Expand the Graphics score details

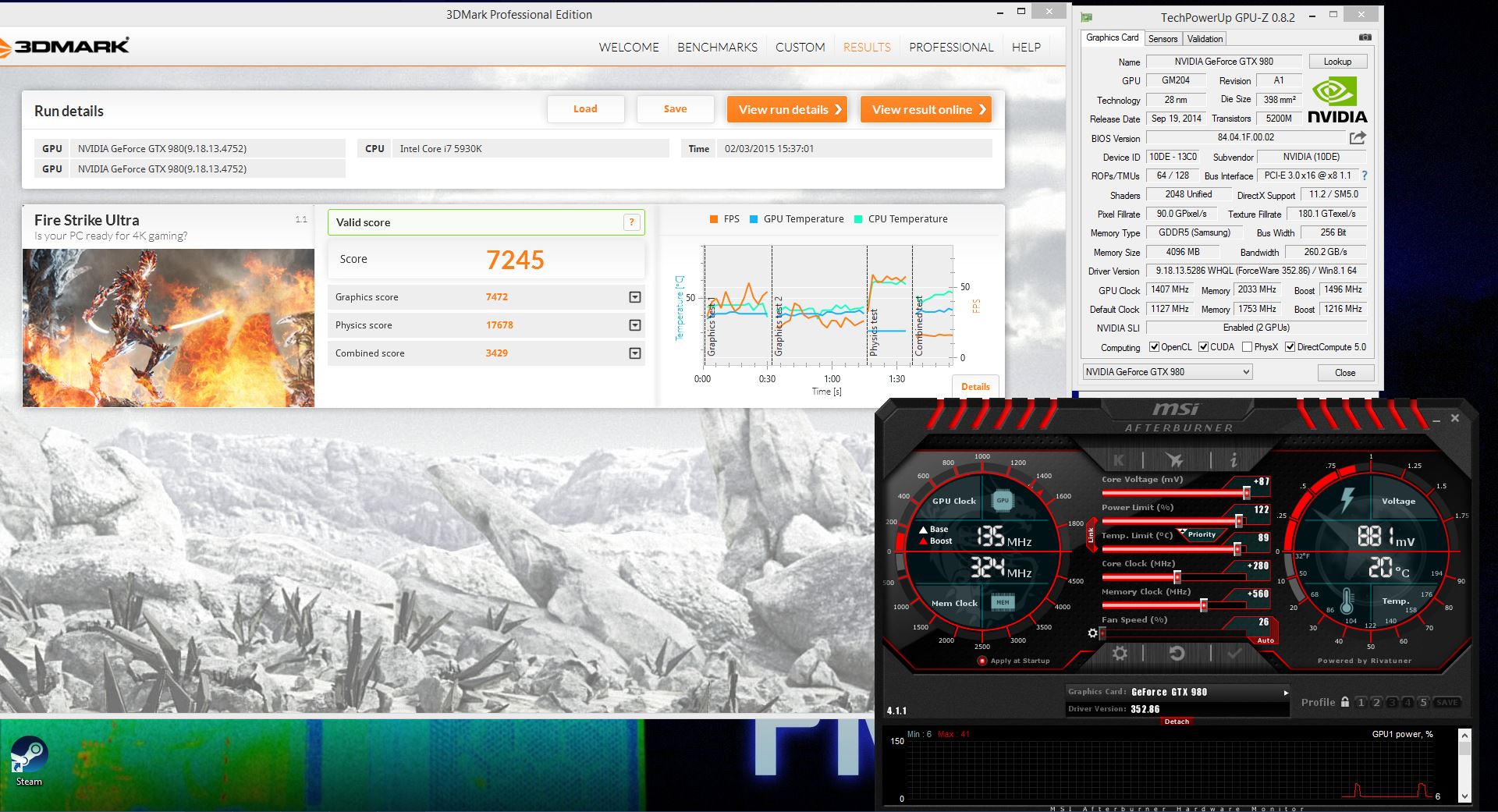[x=635, y=297]
